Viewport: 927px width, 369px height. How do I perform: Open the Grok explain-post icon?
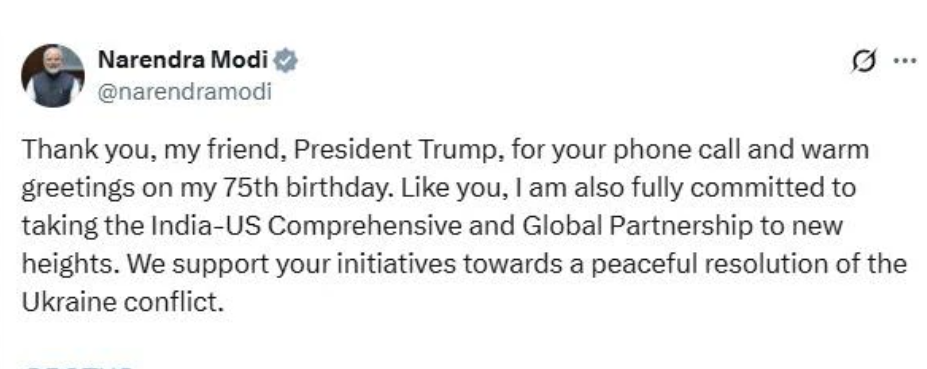click(864, 61)
